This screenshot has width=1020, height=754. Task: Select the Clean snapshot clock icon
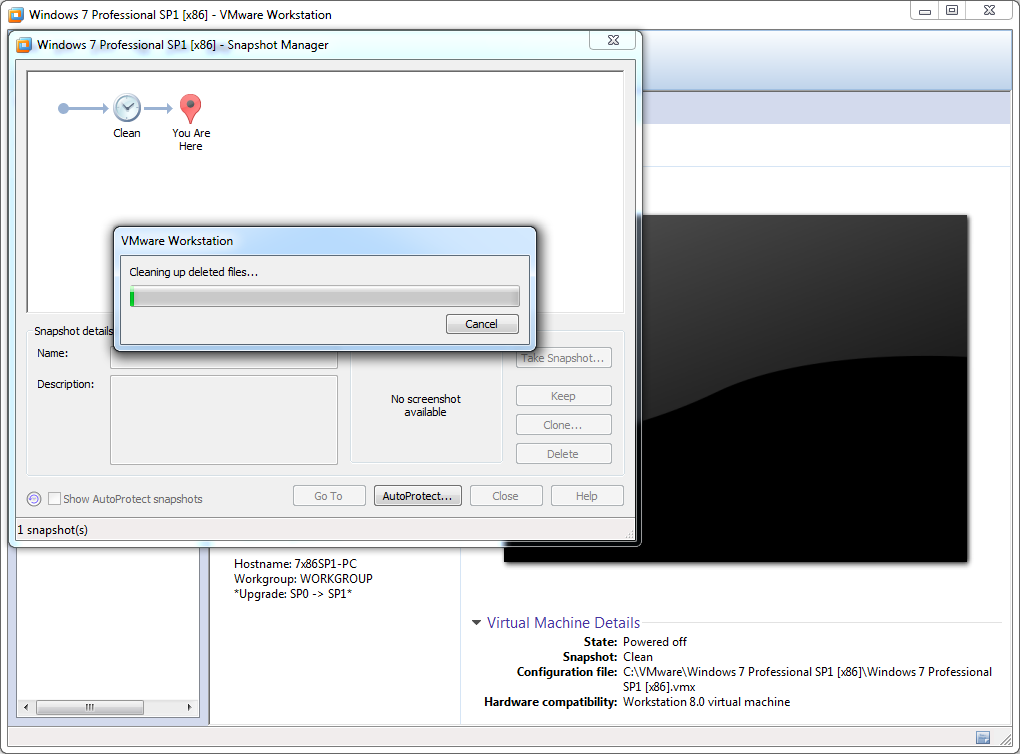[127, 108]
